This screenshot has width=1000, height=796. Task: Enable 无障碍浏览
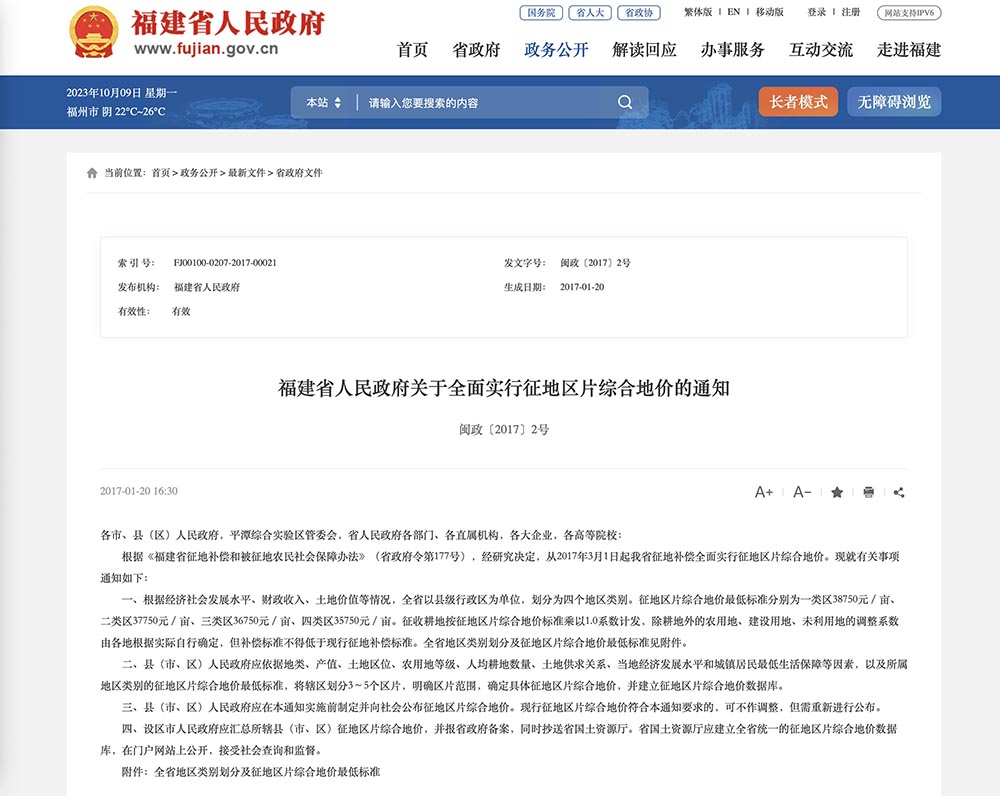point(894,102)
